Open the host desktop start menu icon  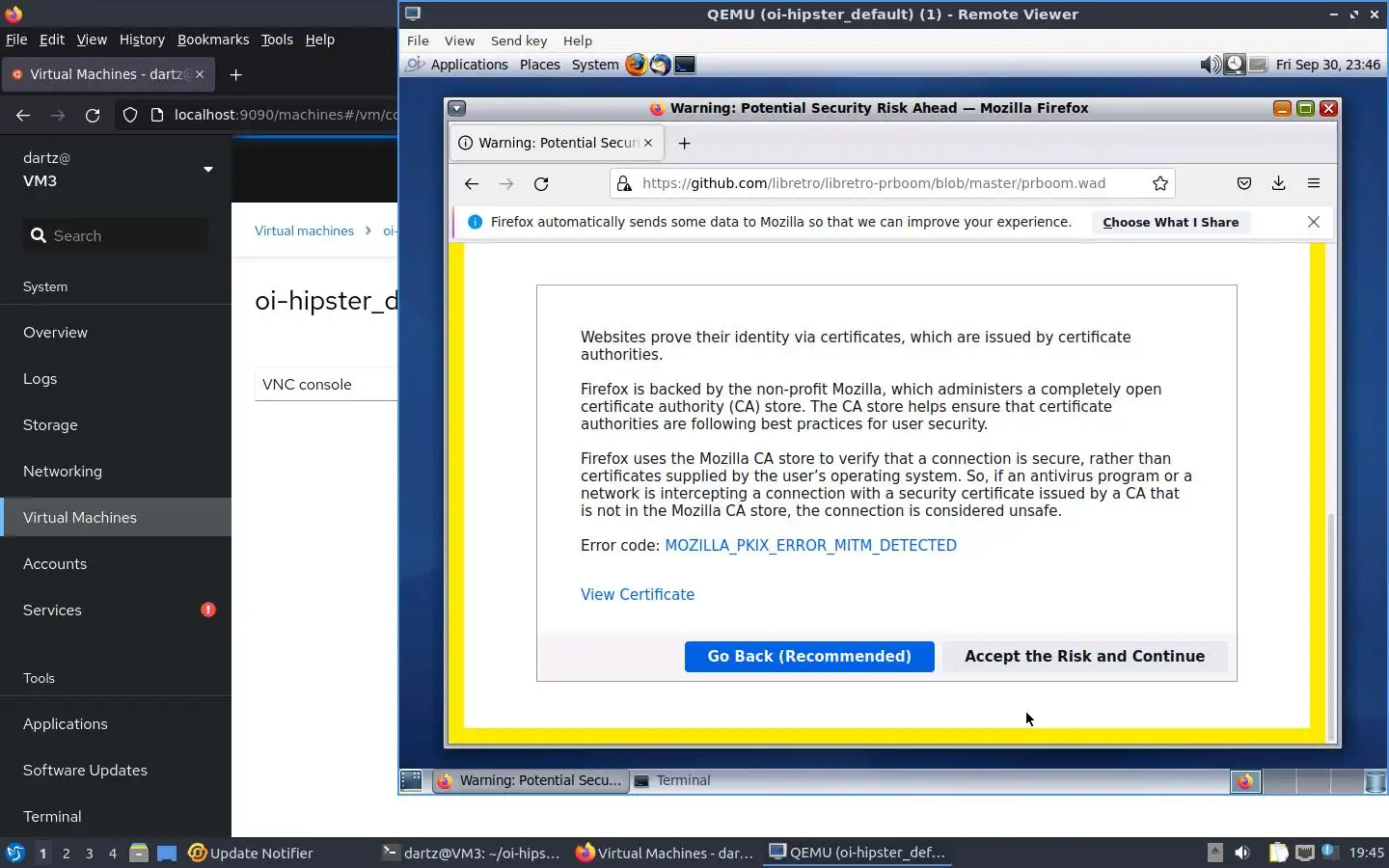pos(14,853)
